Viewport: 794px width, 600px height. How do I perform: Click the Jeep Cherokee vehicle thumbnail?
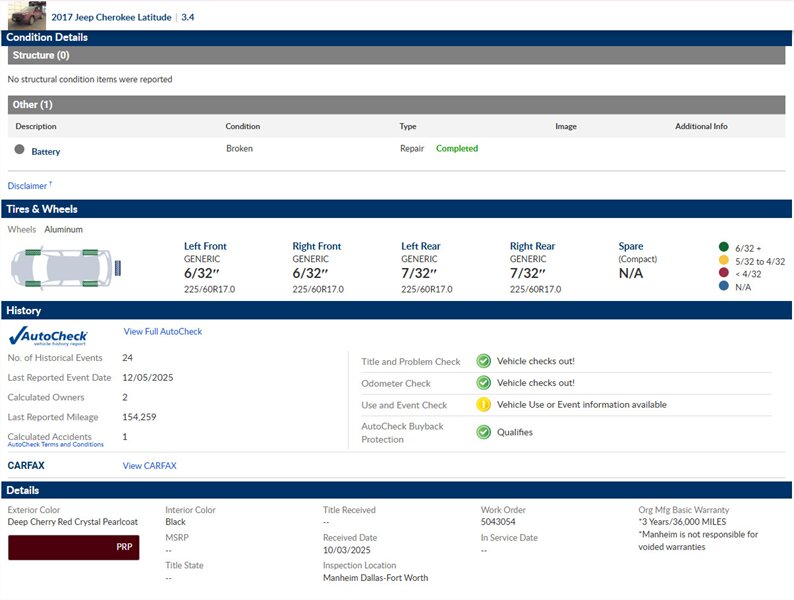click(x=26, y=15)
